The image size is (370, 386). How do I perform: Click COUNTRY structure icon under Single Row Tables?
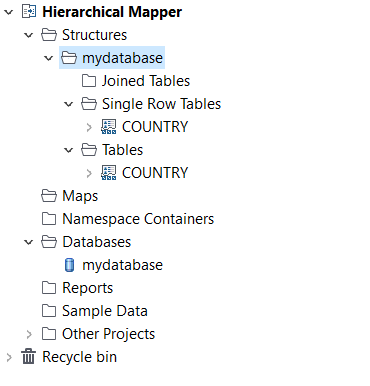click(x=109, y=127)
